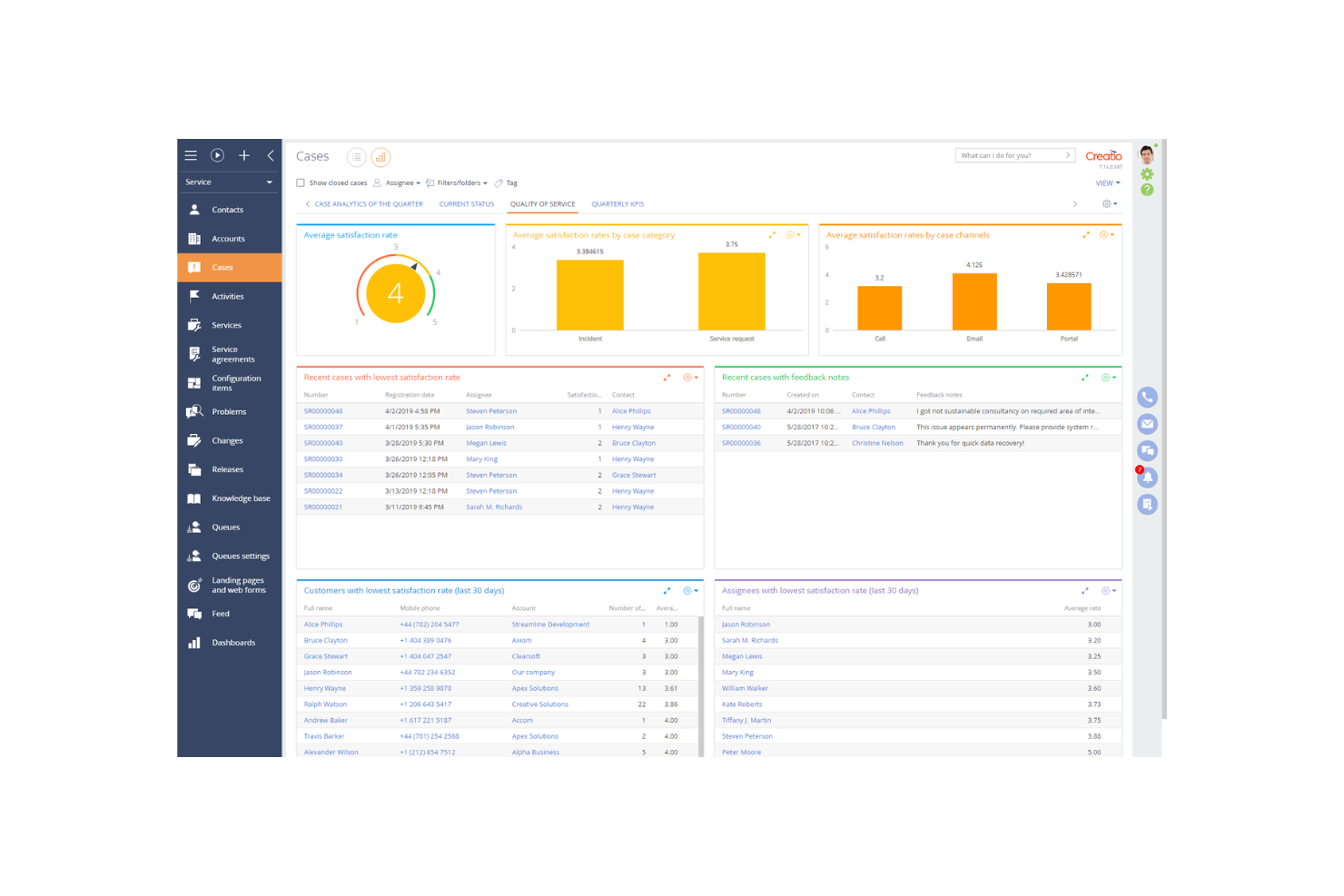Expand the Filters/folders dropdown
Viewport: 1344px width, 896px height.
457,182
